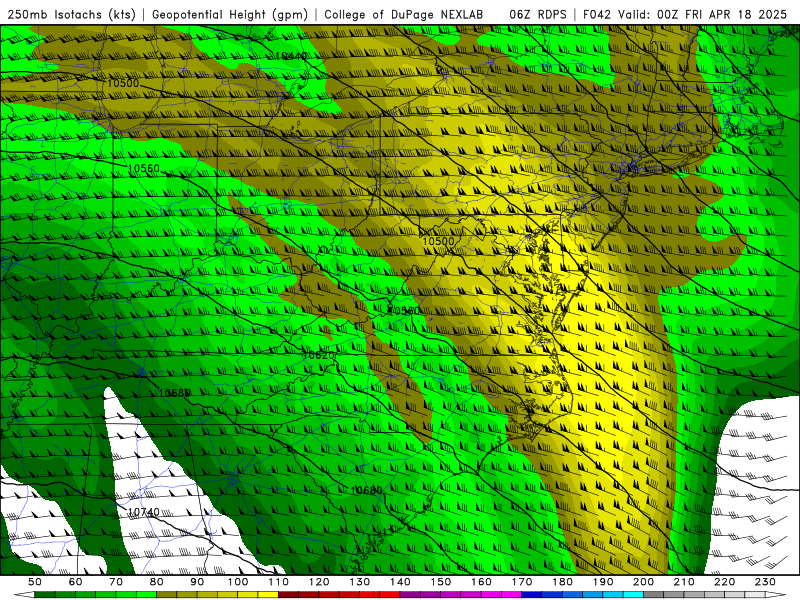Click the "College of DuPage NEXLAB" header text
This screenshot has height=600, width=800.
pos(404,14)
